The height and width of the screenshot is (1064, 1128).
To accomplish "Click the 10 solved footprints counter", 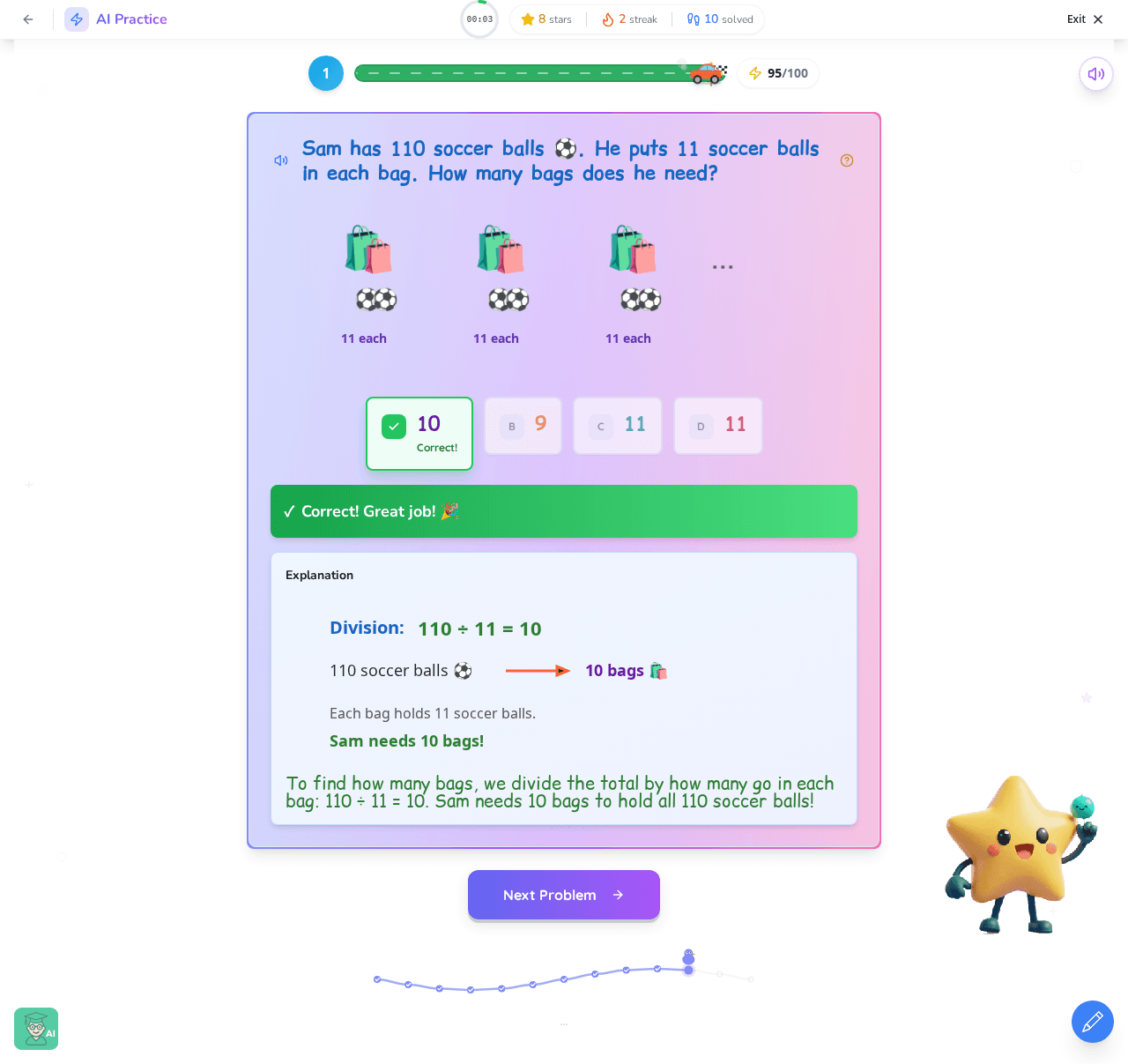I will click(720, 19).
